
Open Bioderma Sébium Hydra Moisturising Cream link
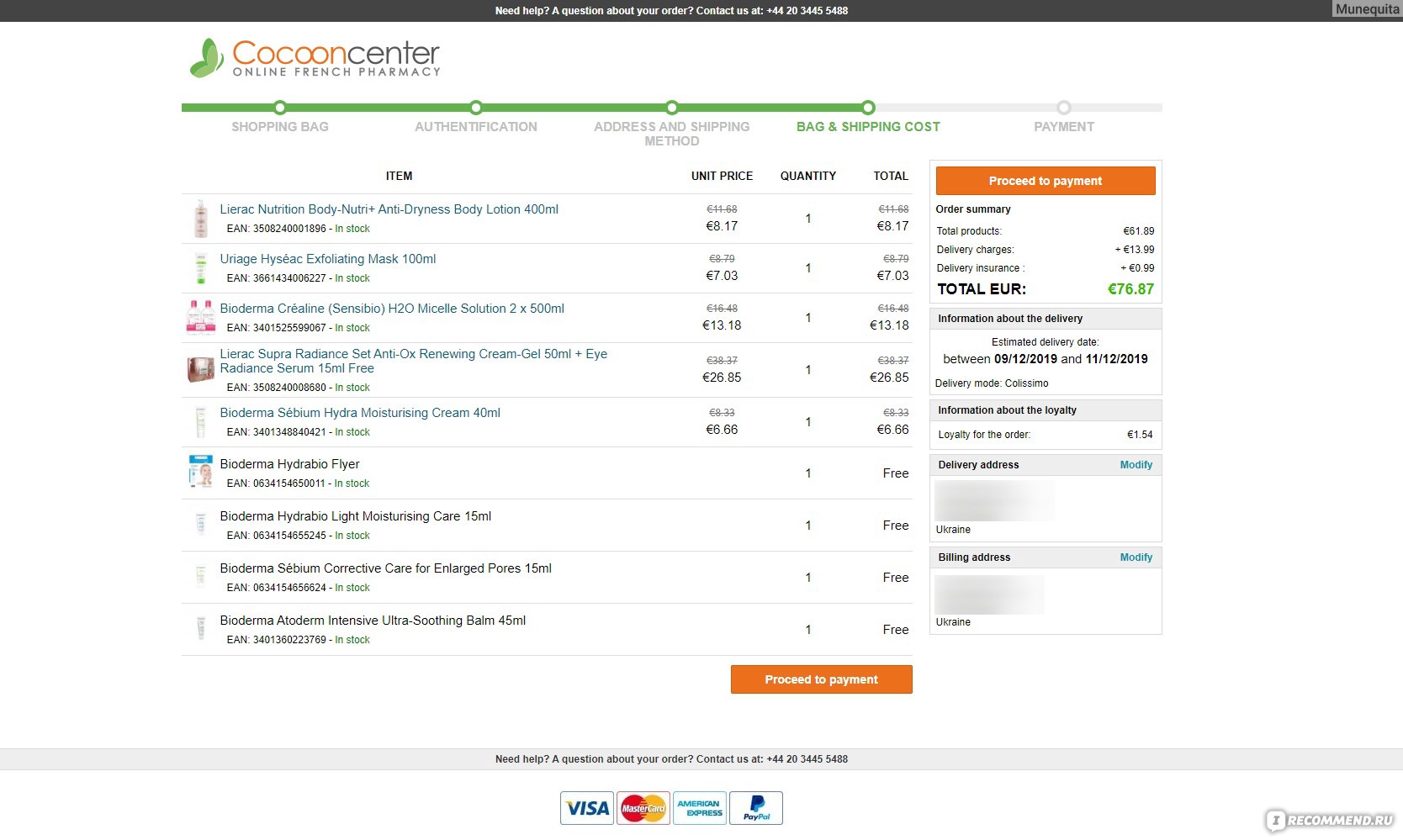[360, 413]
